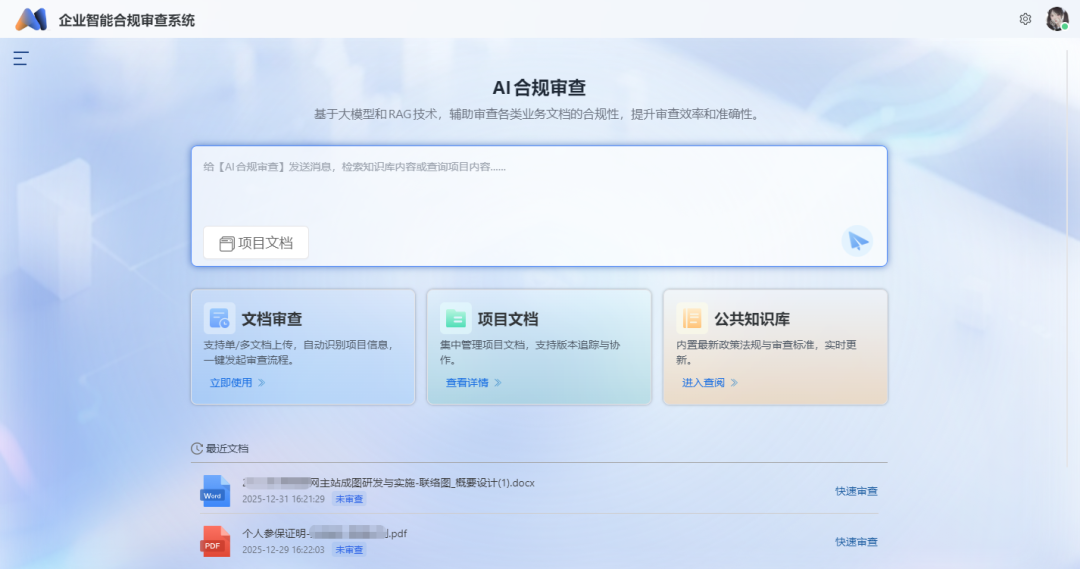Click the chevron after 进入查阅
Screen dimensions: 1080x569
click(x=734, y=382)
